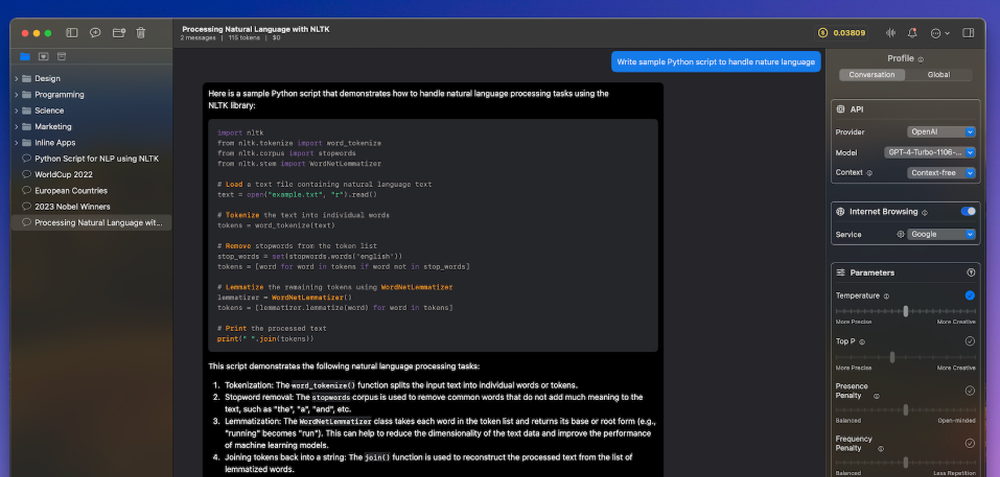Open notifications bell icon
This screenshot has height=477, width=1000.
(x=913, y=33)
